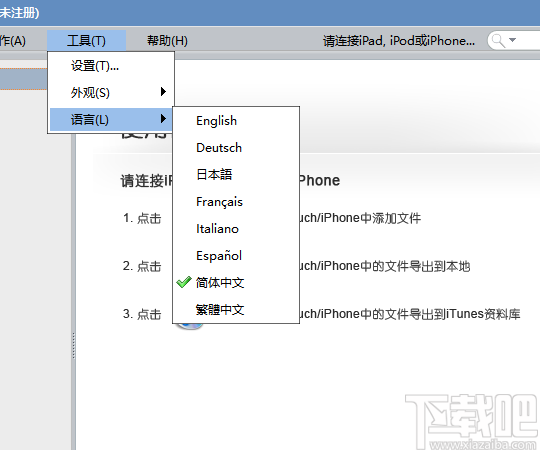The height and width of the screenshot is (450, 540).
Task: Click the step 1 text about 添加文件
Action: [359, 218]
